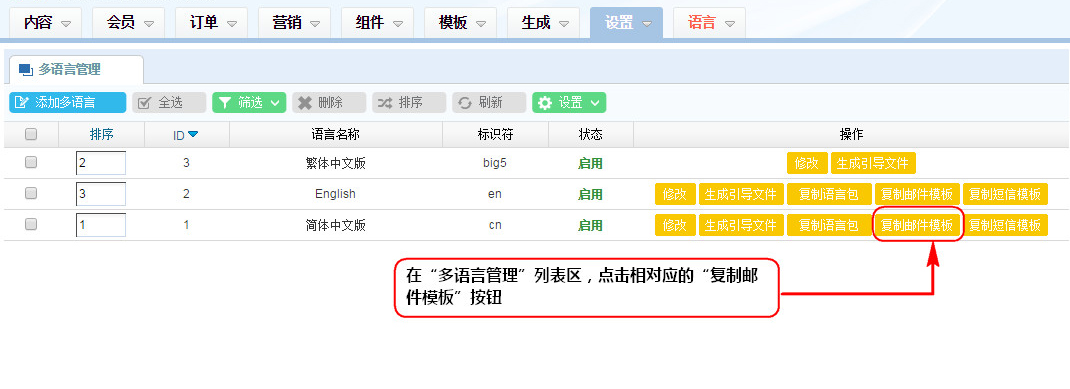Viewport: 1070px width, 389px height.
Task: Click 复制短信模板 for English row
Action: click(x=1005, y=194)
